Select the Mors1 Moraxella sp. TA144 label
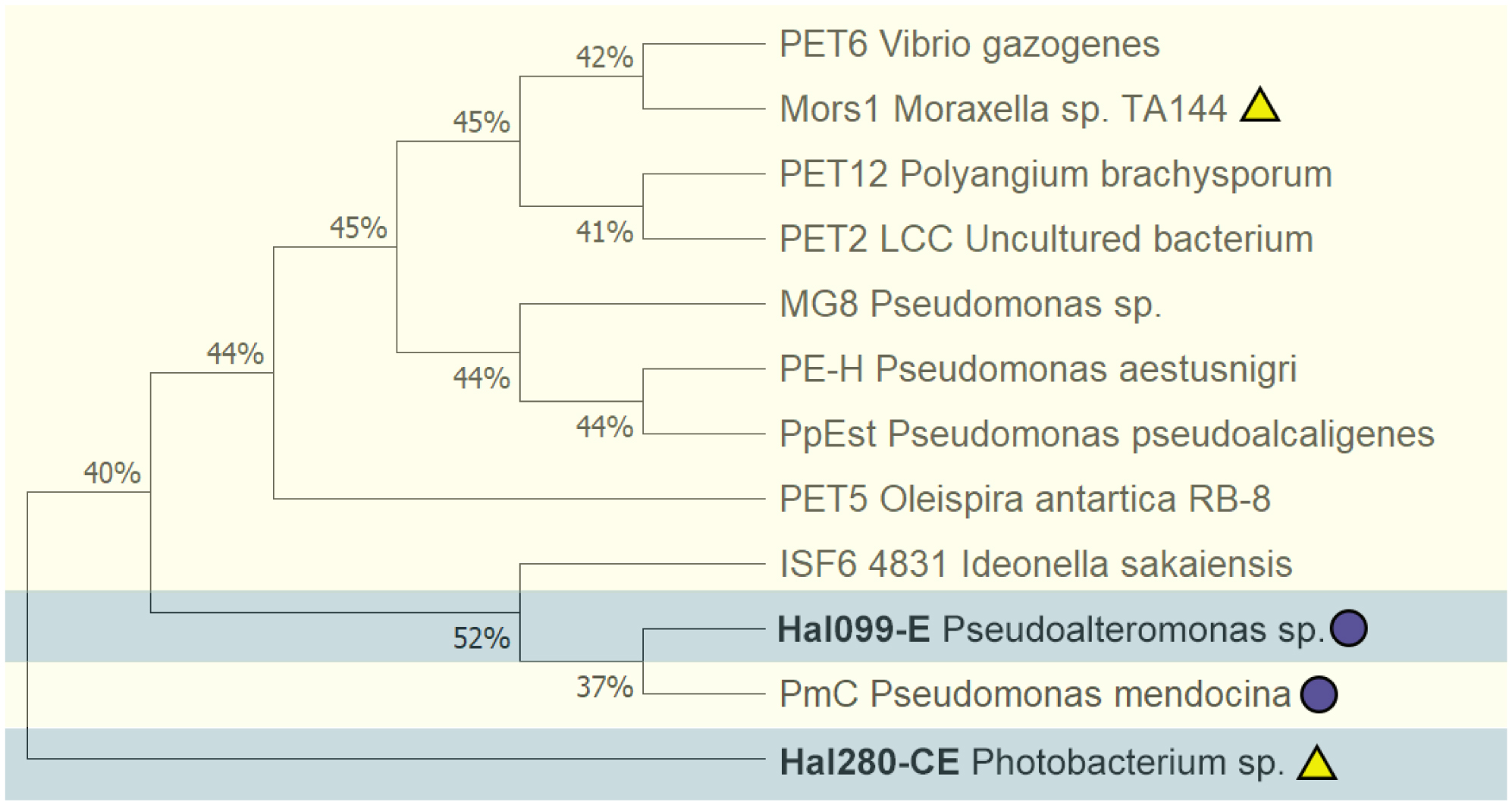This screenshot has width=1512, height=805. [1002, 109]
